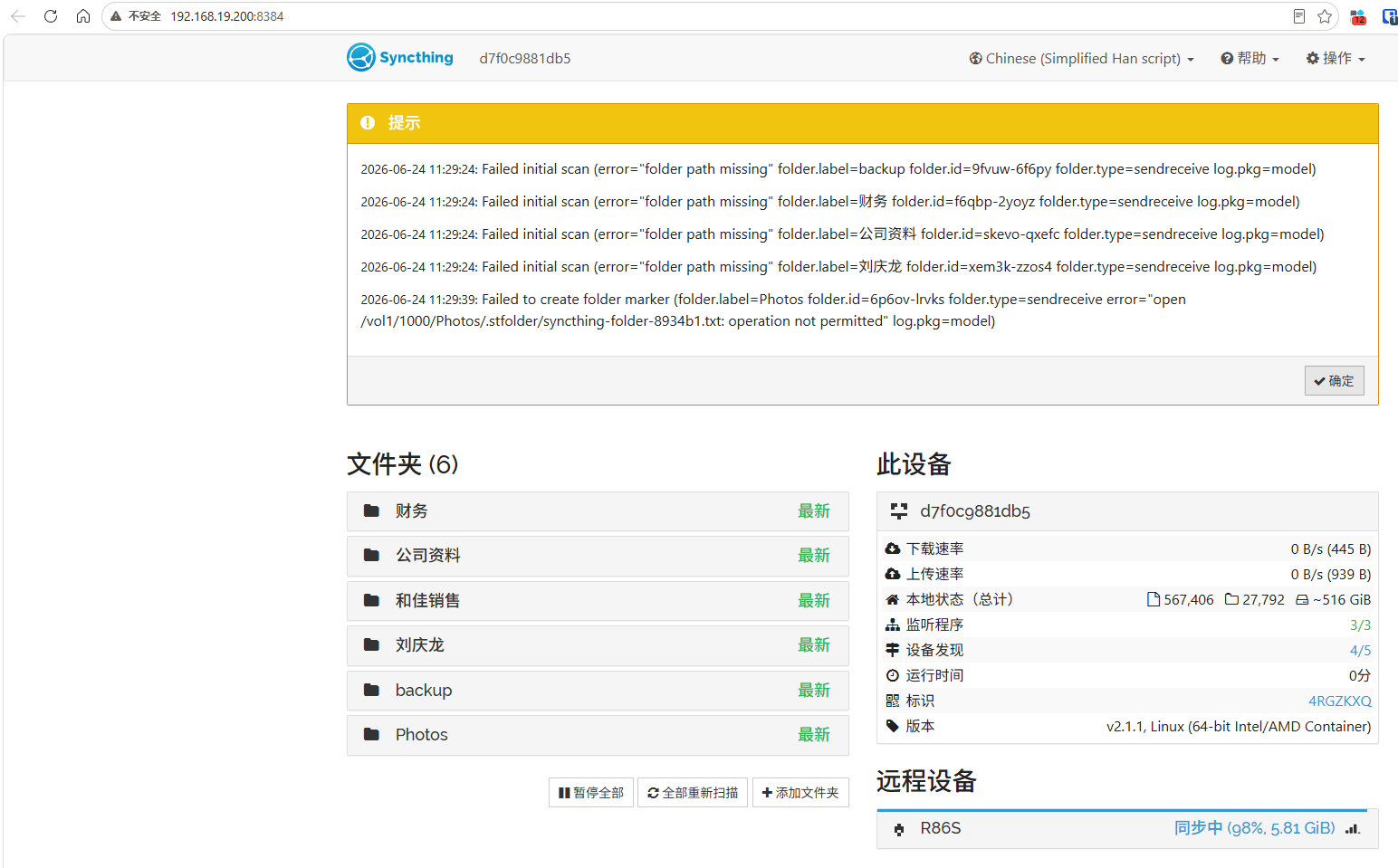Bookmark page with star icon
This screenshot has width=1398, height=868.
[x=1325, y=16]
